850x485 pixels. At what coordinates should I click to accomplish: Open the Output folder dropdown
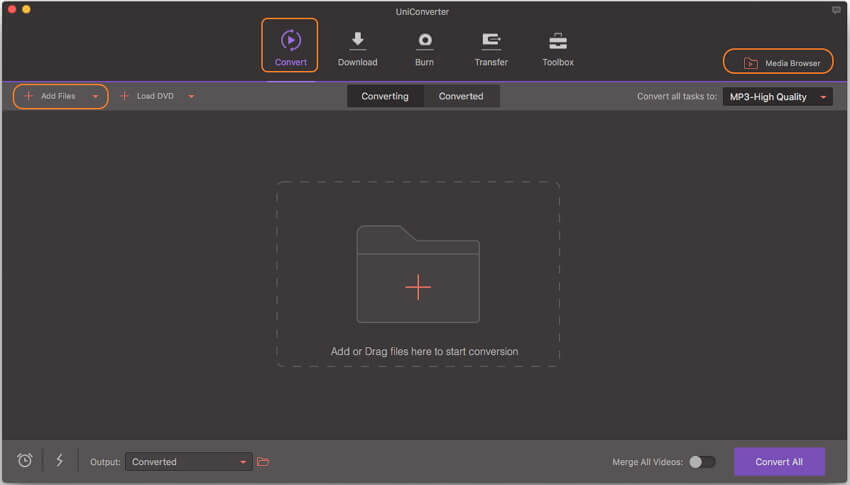point(188,462)
